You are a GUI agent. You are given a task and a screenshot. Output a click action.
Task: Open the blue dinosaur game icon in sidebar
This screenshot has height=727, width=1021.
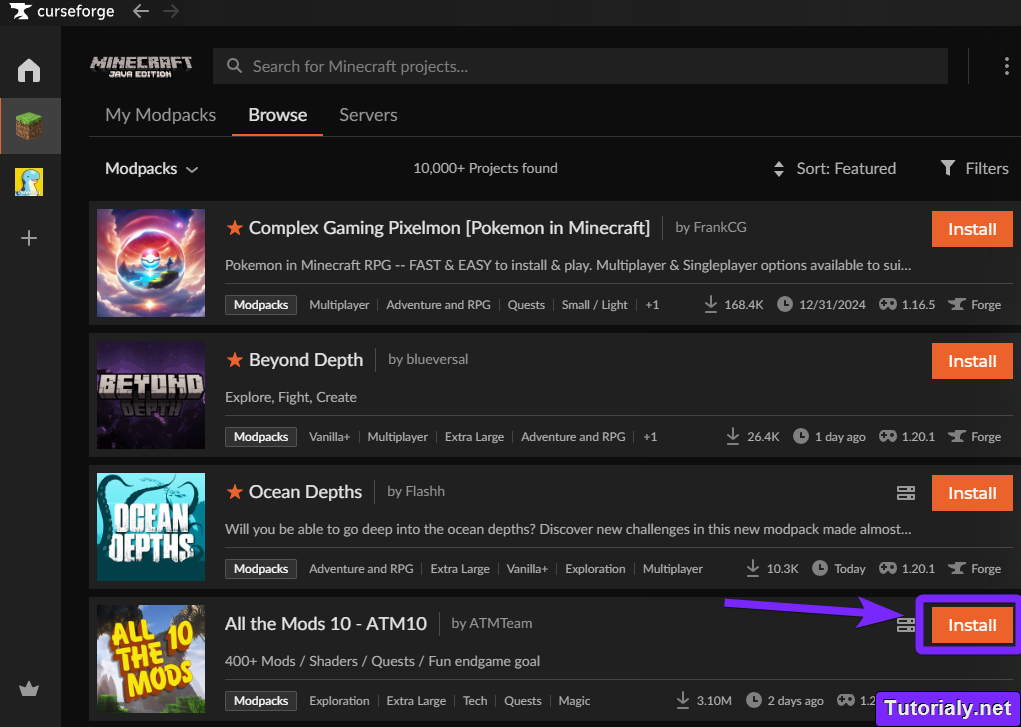point(29,182)
